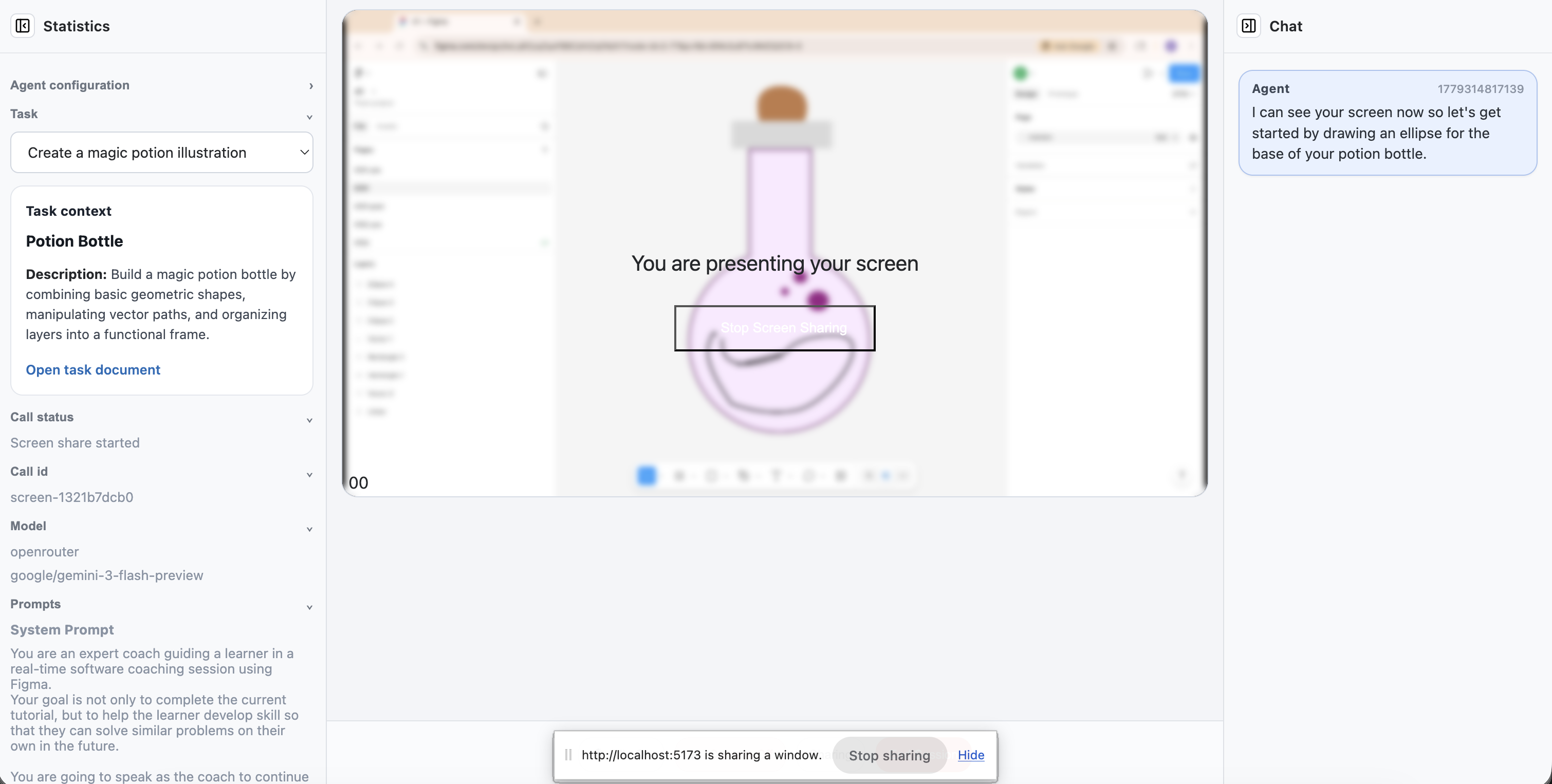Collapse the Chat panel icon
Viewport: 1552px width, 784px height.
coord(1248,26)
